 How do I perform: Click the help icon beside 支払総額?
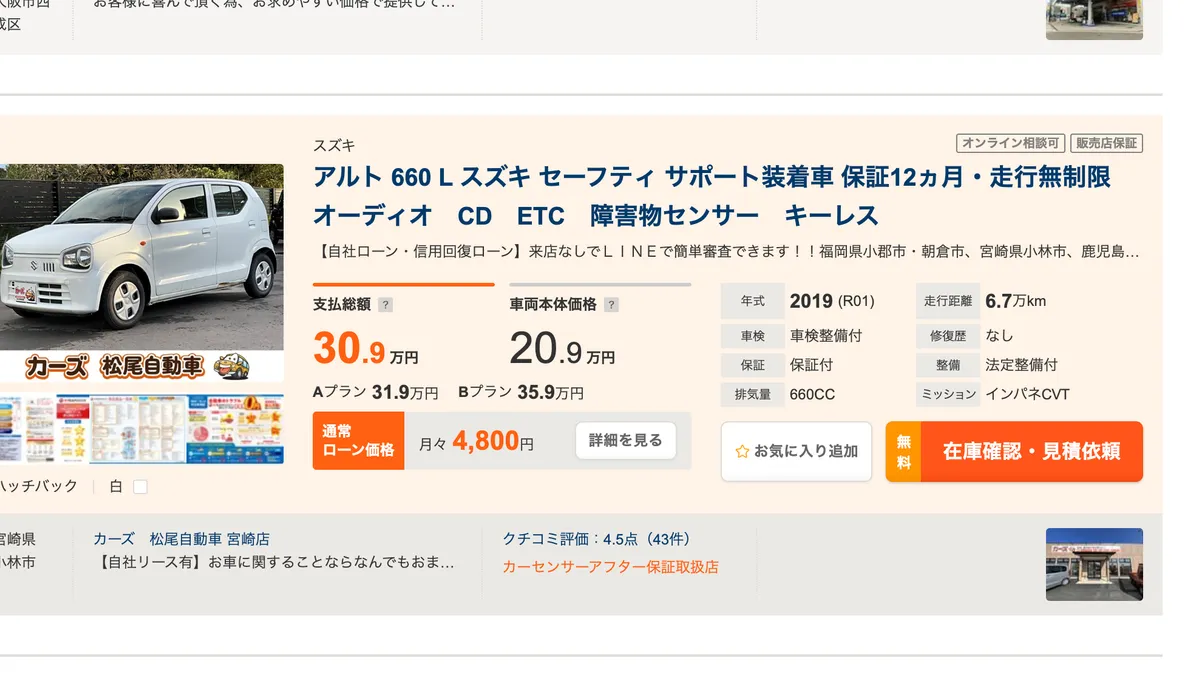point(386,305)
